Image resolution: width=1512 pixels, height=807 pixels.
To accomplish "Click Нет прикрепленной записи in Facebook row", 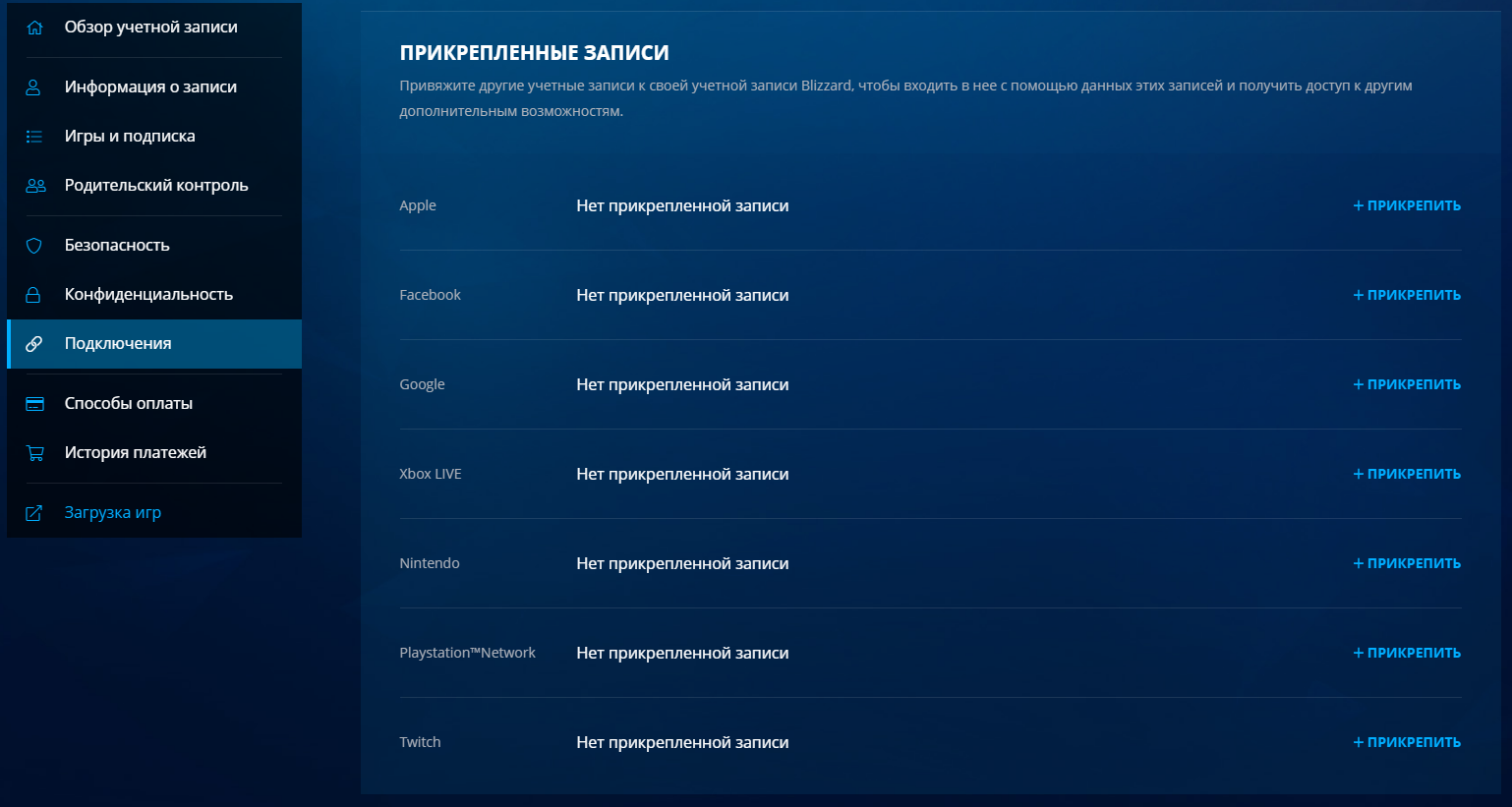I will click(x=682, y=296).
